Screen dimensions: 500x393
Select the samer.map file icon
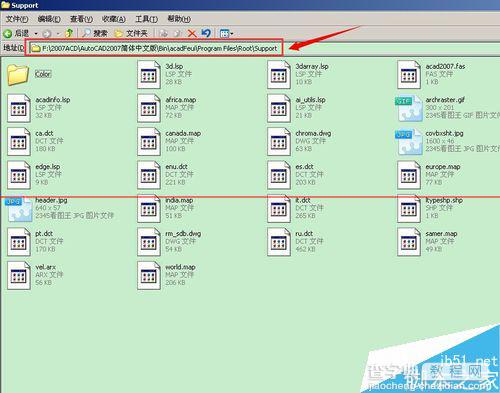coord(409,242)
